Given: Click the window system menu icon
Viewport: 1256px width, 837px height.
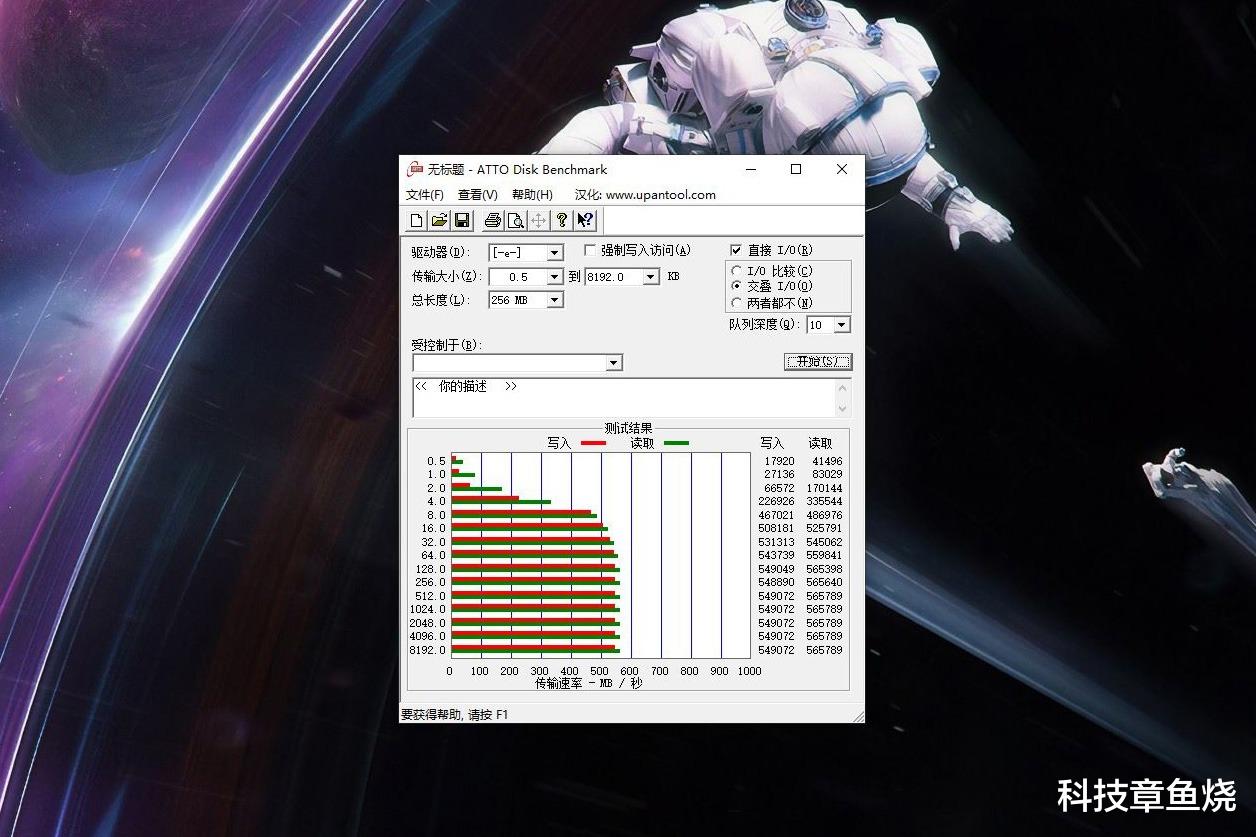Looking at the screenshot, I should (413, 169).
